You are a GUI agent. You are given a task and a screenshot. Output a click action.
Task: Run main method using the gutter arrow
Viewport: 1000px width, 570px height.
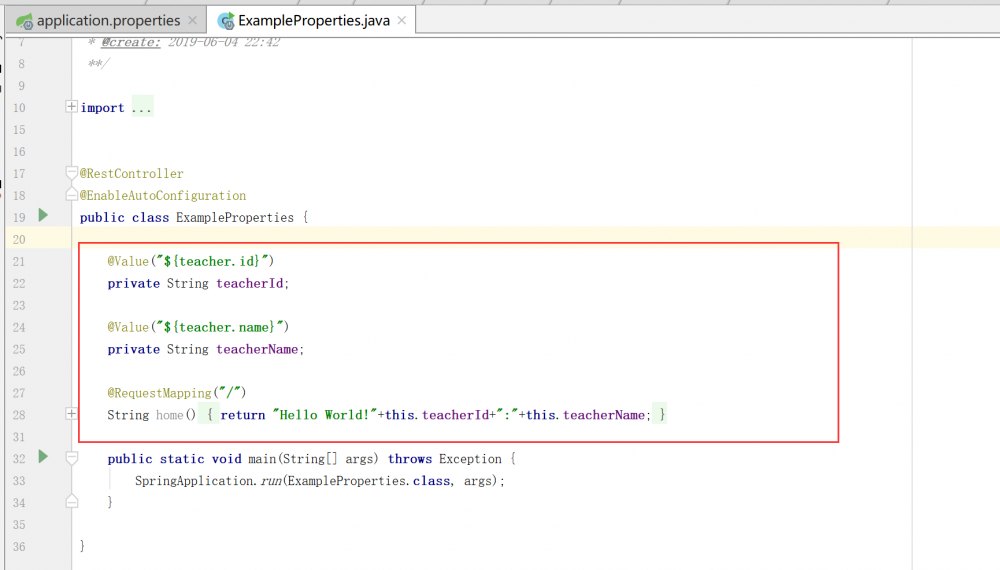point(43,457)
